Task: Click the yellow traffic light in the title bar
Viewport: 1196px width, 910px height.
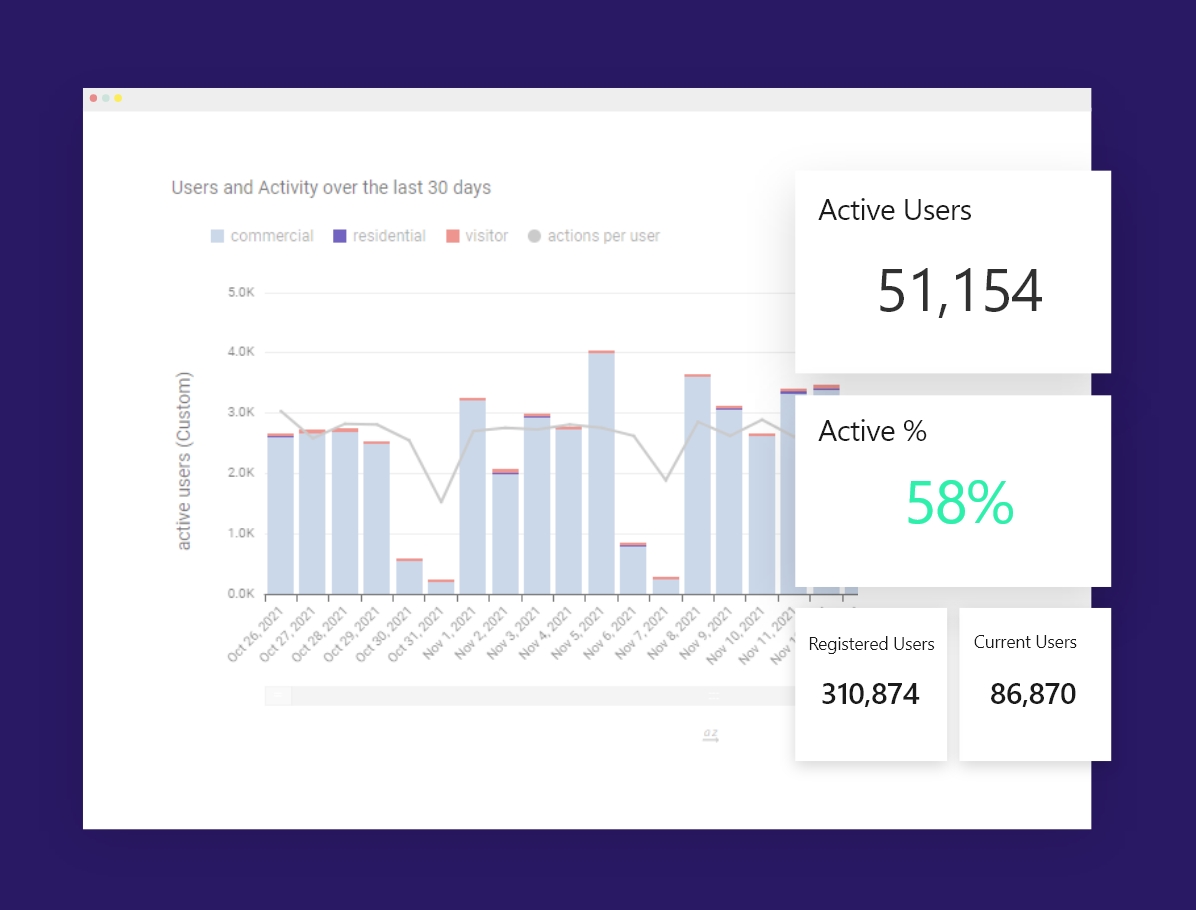Action: (118, 98)
